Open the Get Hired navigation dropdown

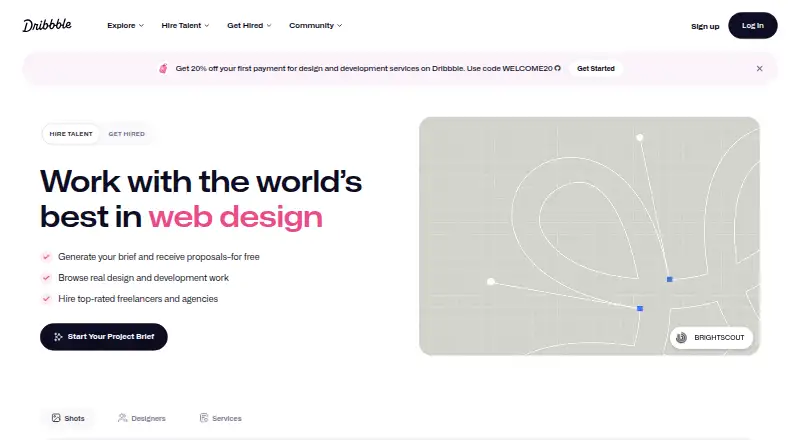[x=249, y=26]
